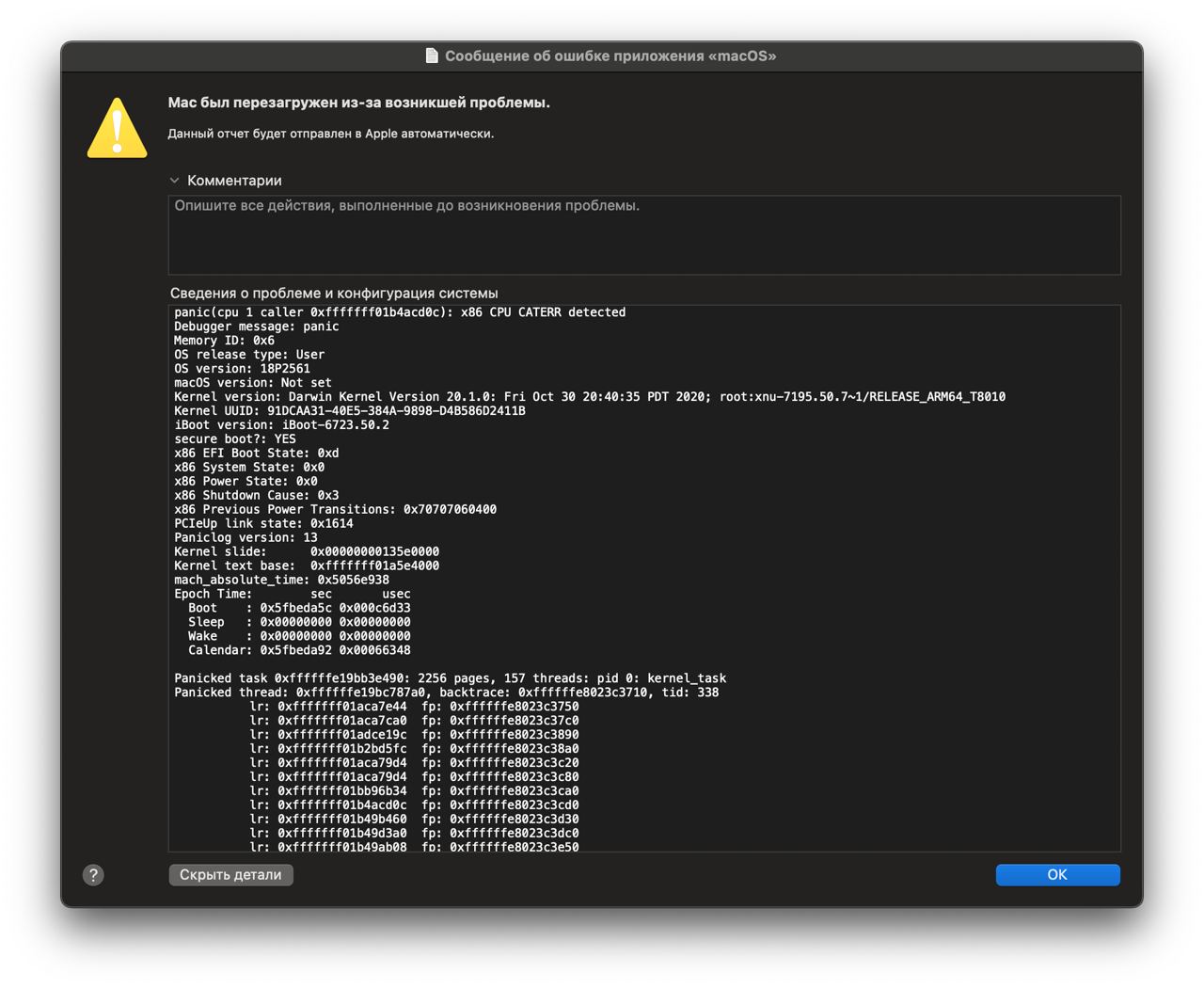Click the Комментарии section label

[234, 181]
